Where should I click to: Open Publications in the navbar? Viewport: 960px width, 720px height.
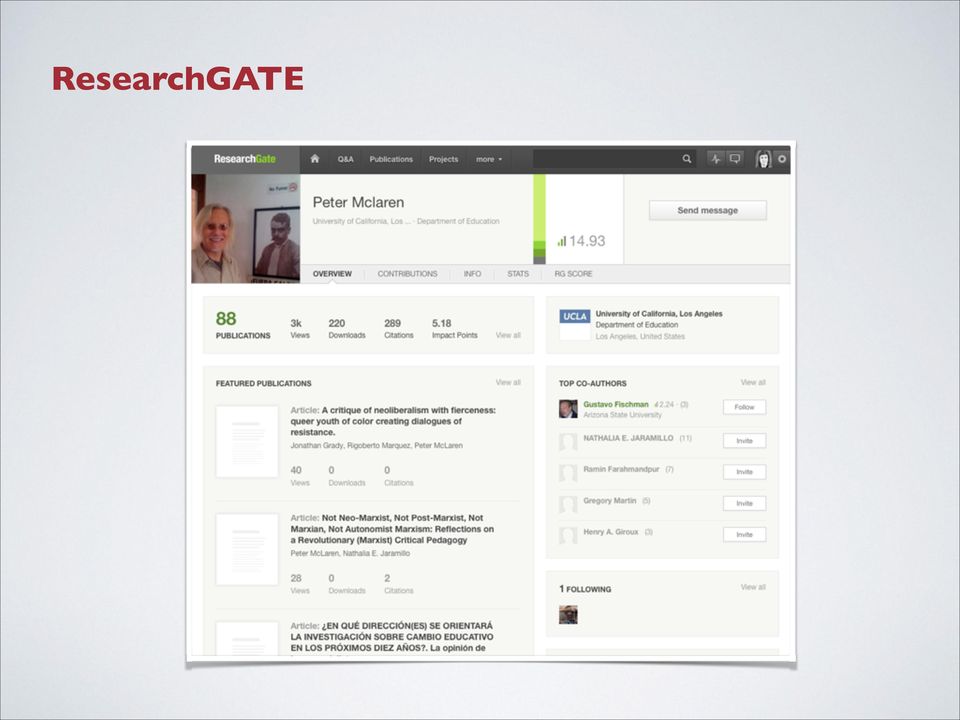[391, 159]
